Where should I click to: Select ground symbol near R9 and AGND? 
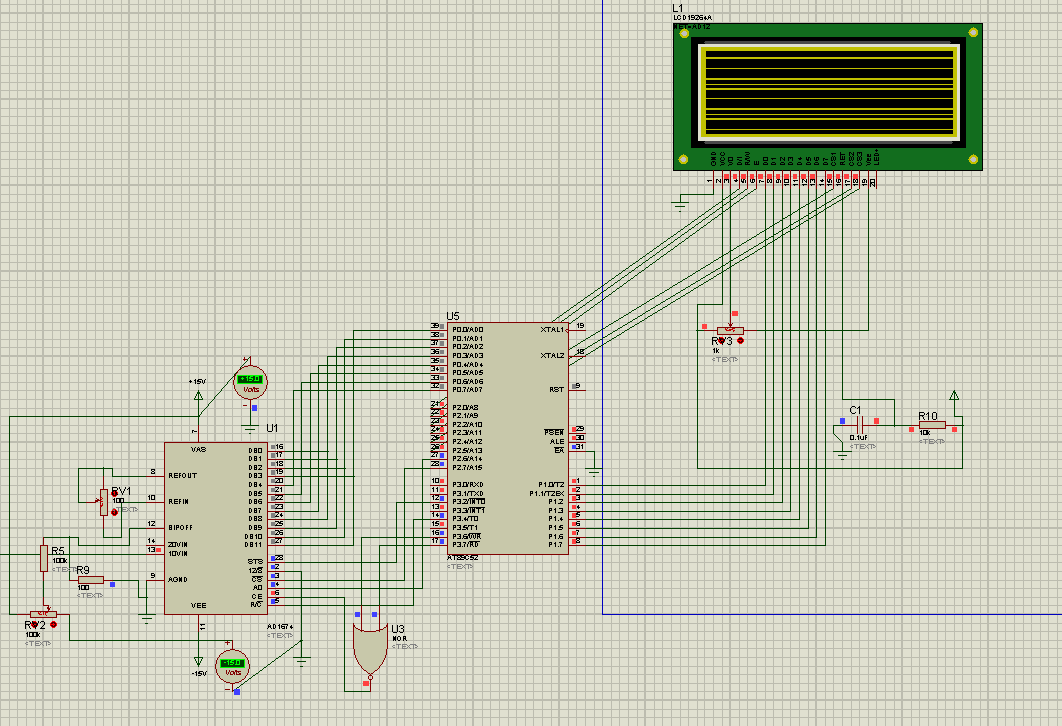[146, 617]
